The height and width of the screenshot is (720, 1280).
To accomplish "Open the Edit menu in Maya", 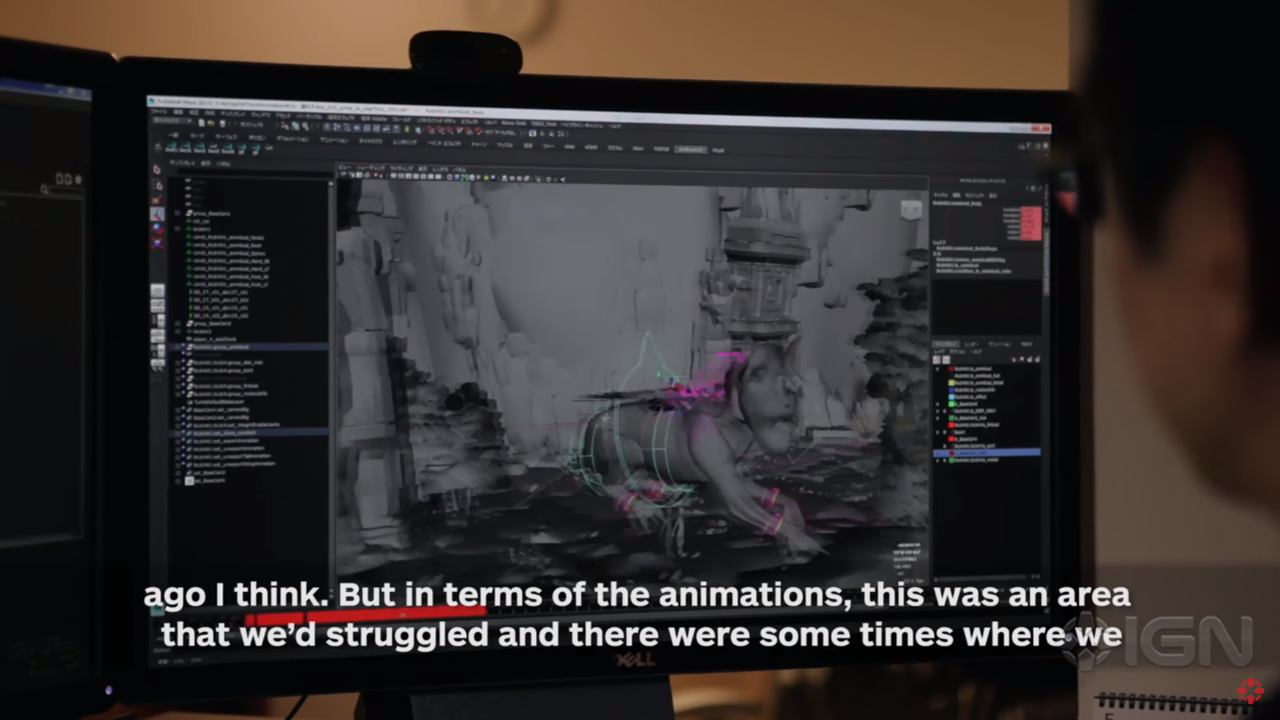I will 177,112.
